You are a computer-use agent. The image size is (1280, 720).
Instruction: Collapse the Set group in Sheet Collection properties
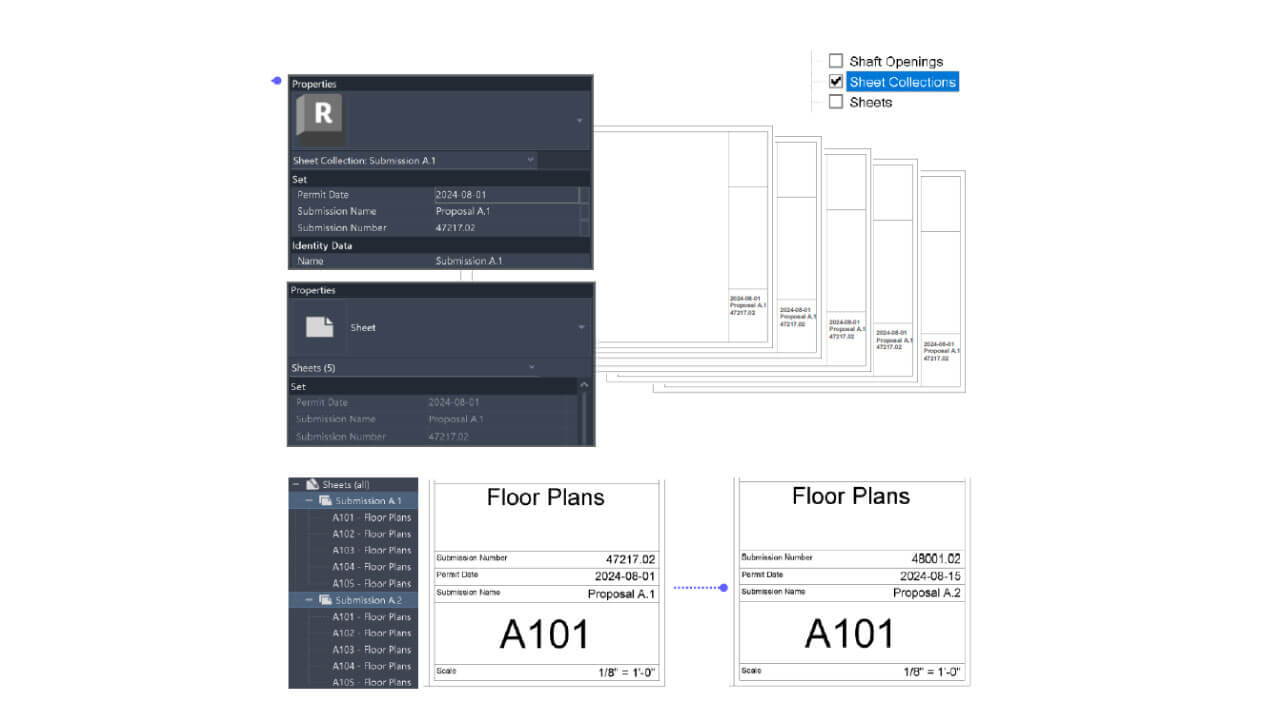[440, 179]
